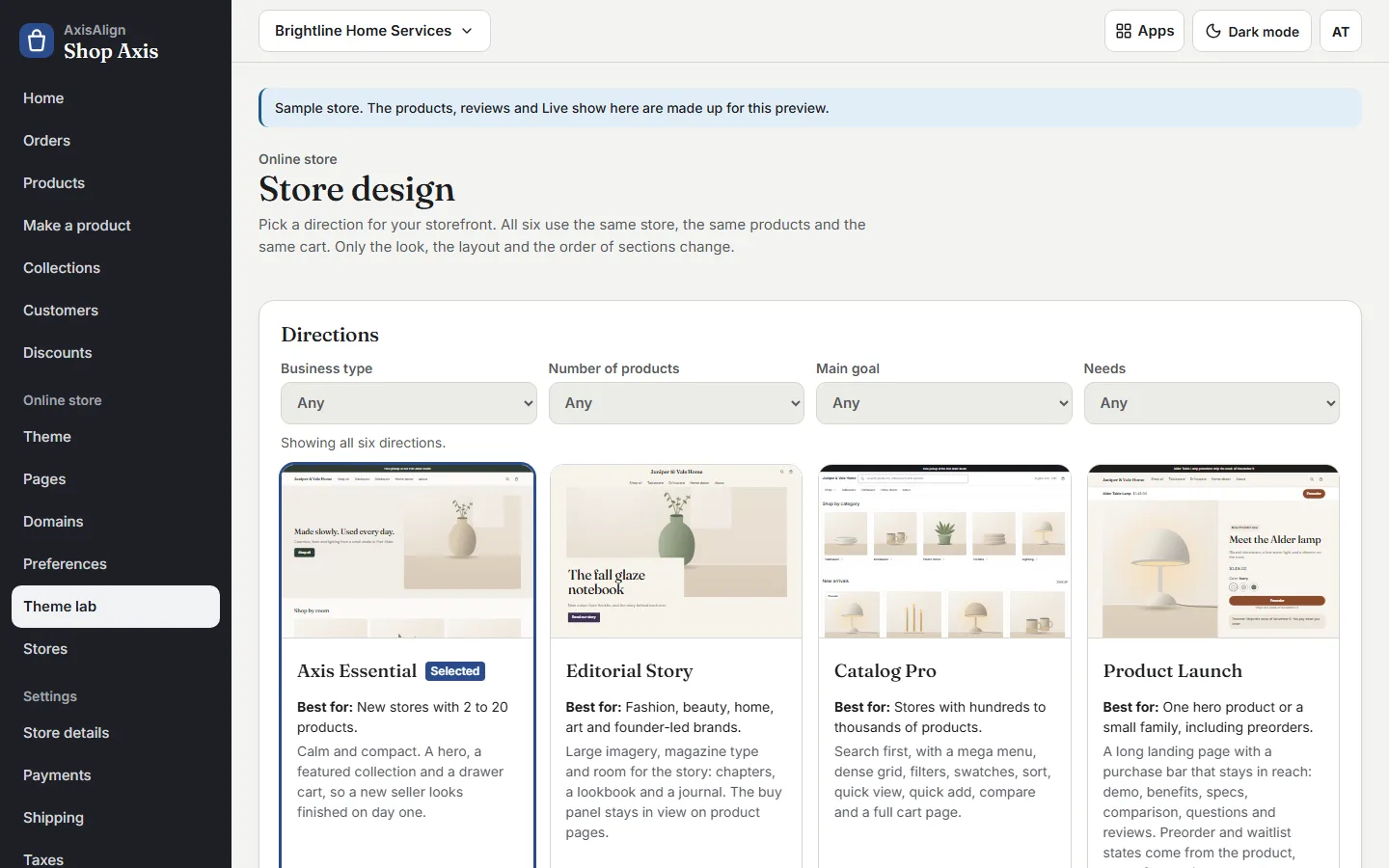Click the Catalog Pro title
This screenshot has width=1389, height=868.
(885, 671)
